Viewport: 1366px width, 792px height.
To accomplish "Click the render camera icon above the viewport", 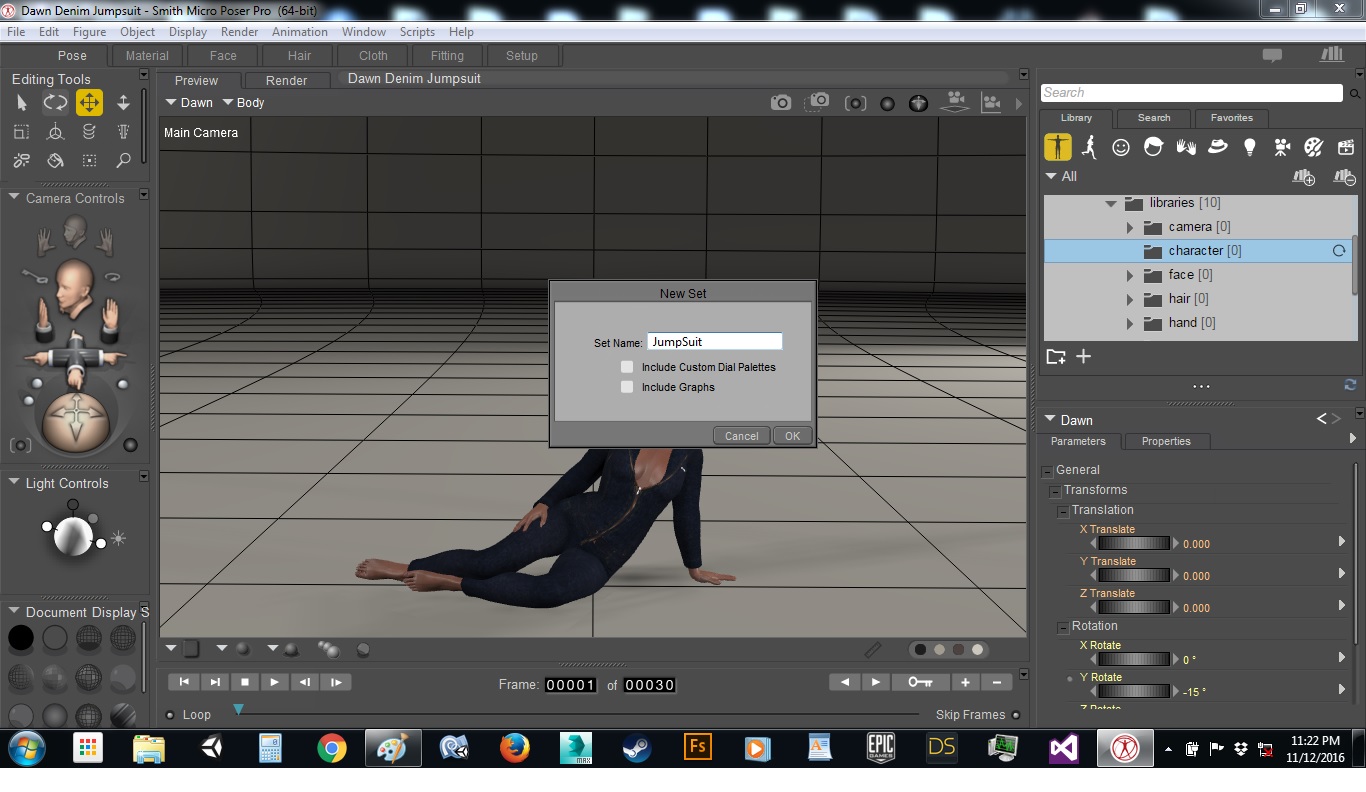I will (780, 102).
